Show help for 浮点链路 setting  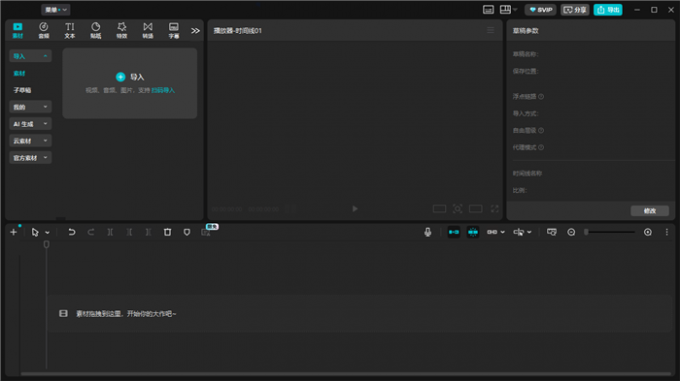point(541,97)
